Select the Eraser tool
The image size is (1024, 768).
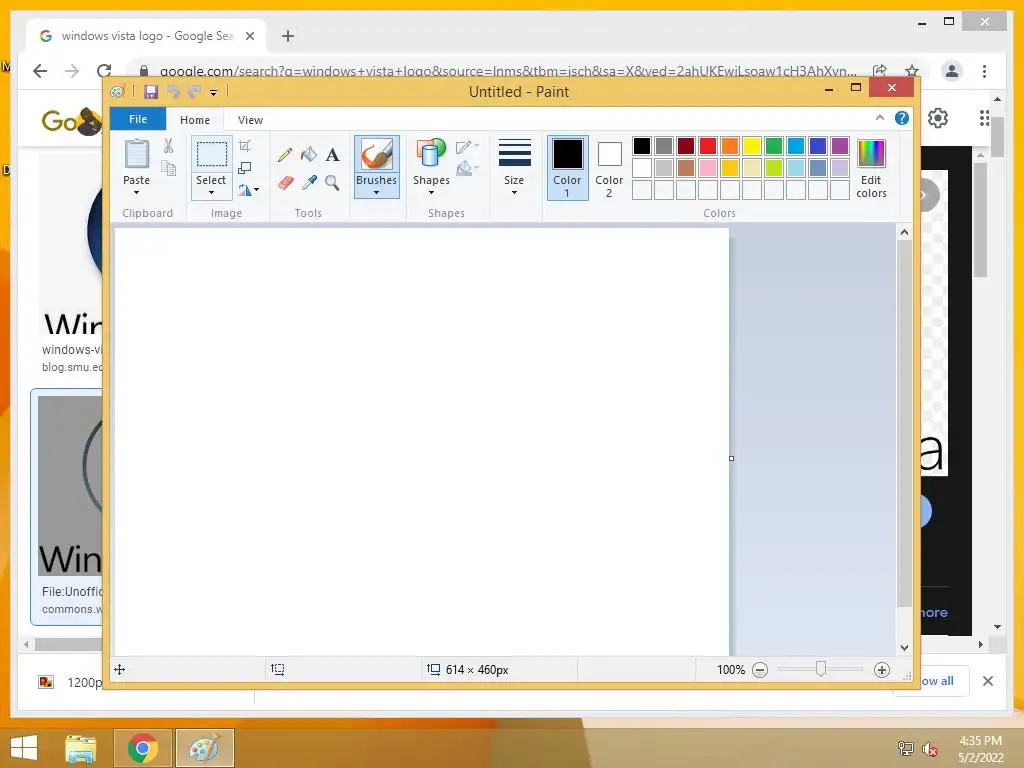[x=285, y=182]
